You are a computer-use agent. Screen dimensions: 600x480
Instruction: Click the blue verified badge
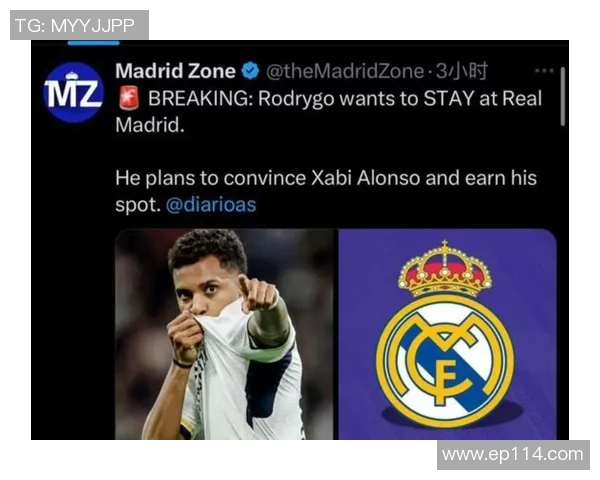(x=250, y=71)
